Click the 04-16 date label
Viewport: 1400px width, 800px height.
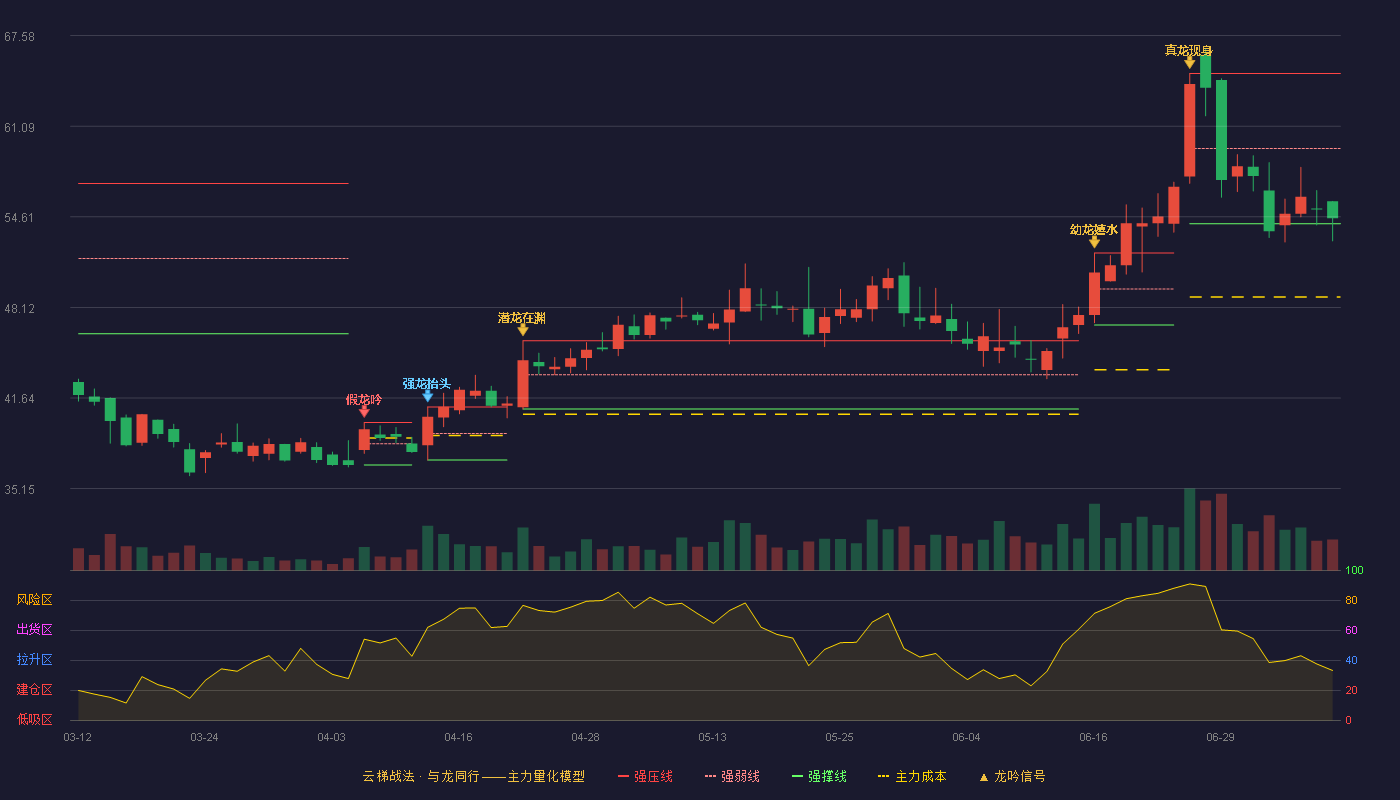point(458,737)
